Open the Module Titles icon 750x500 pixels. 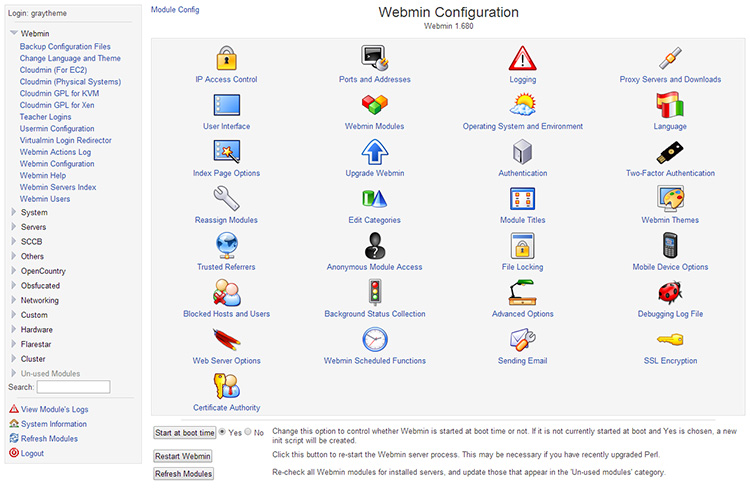522,199
